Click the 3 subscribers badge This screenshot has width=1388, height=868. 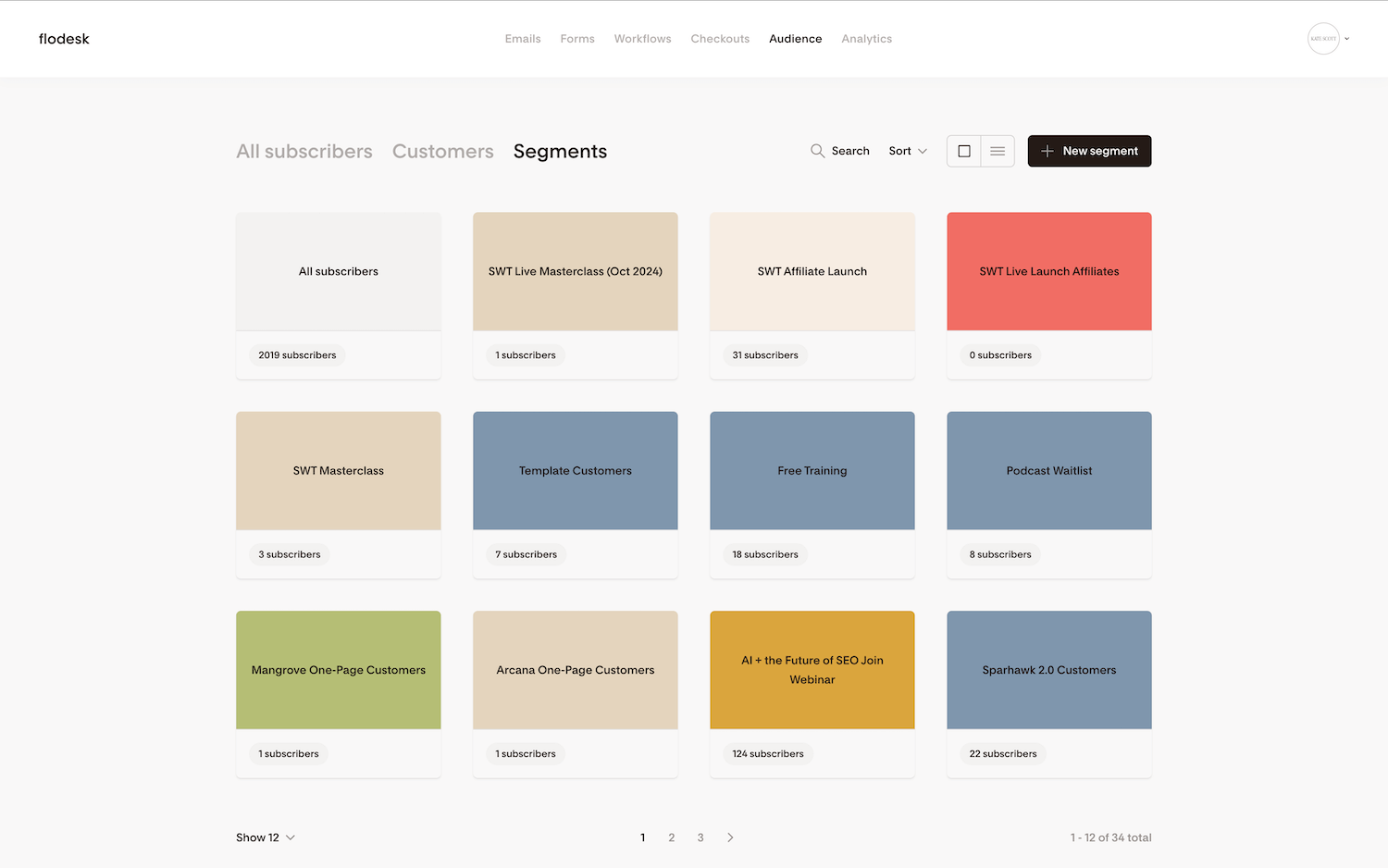pyautogui.click(x=290, y=554)
